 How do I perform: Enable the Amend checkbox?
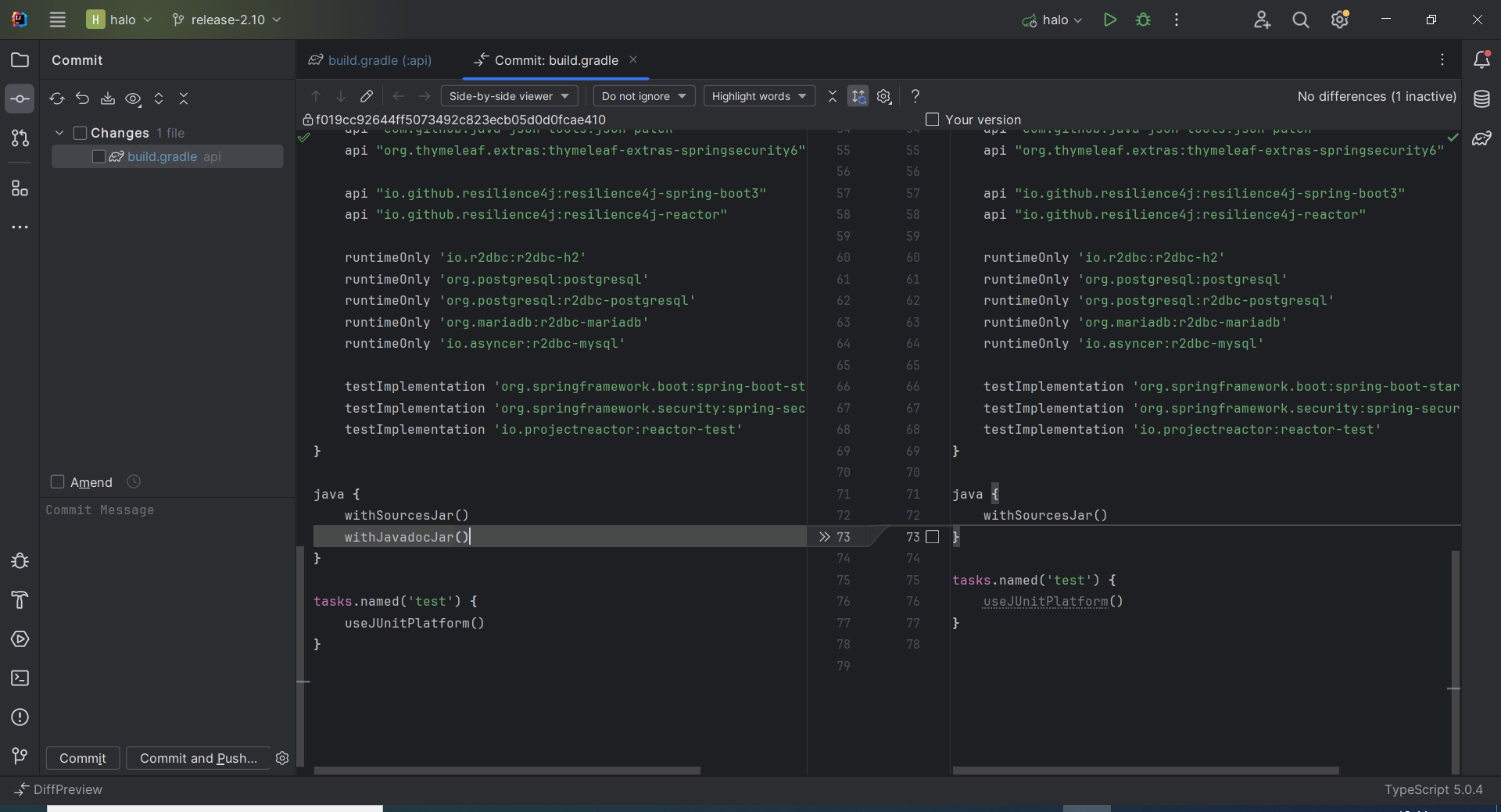(57, 482)
